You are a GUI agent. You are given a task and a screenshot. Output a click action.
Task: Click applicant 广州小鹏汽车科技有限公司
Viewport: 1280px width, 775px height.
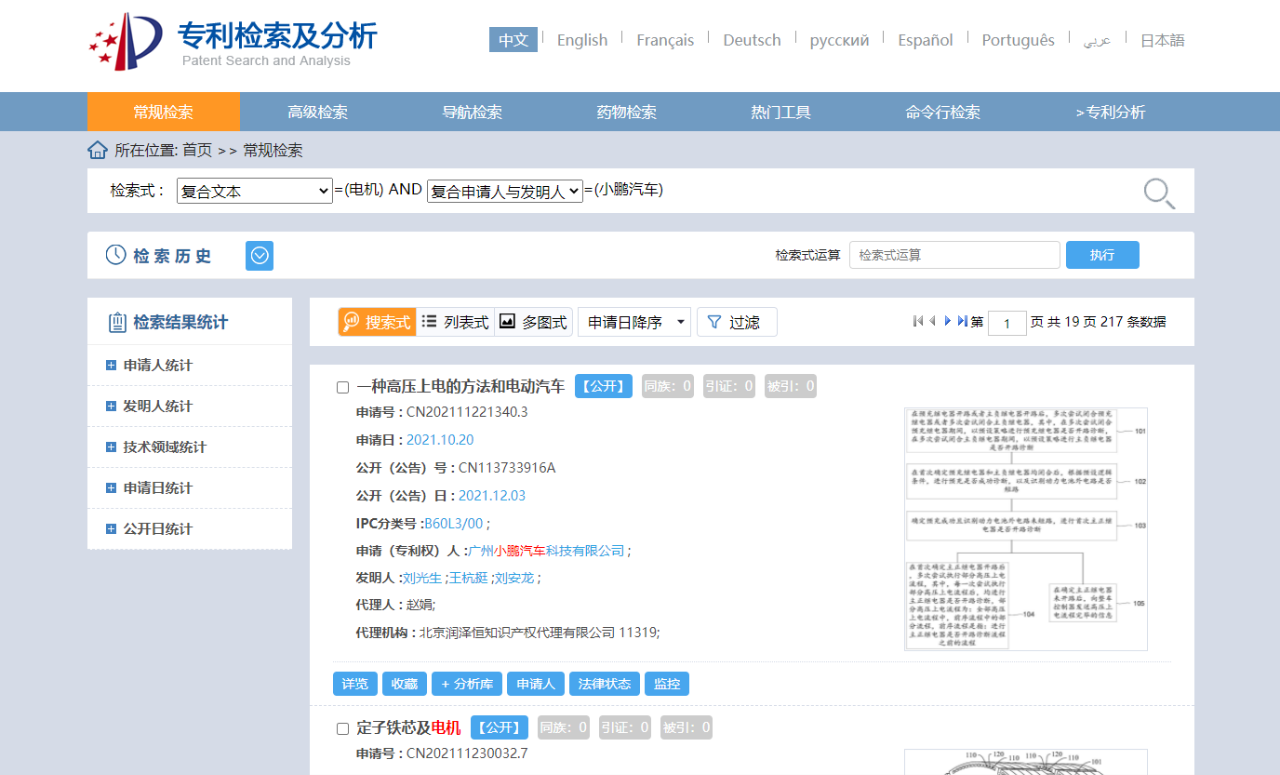pyautogui.click(x=546, y=550)
